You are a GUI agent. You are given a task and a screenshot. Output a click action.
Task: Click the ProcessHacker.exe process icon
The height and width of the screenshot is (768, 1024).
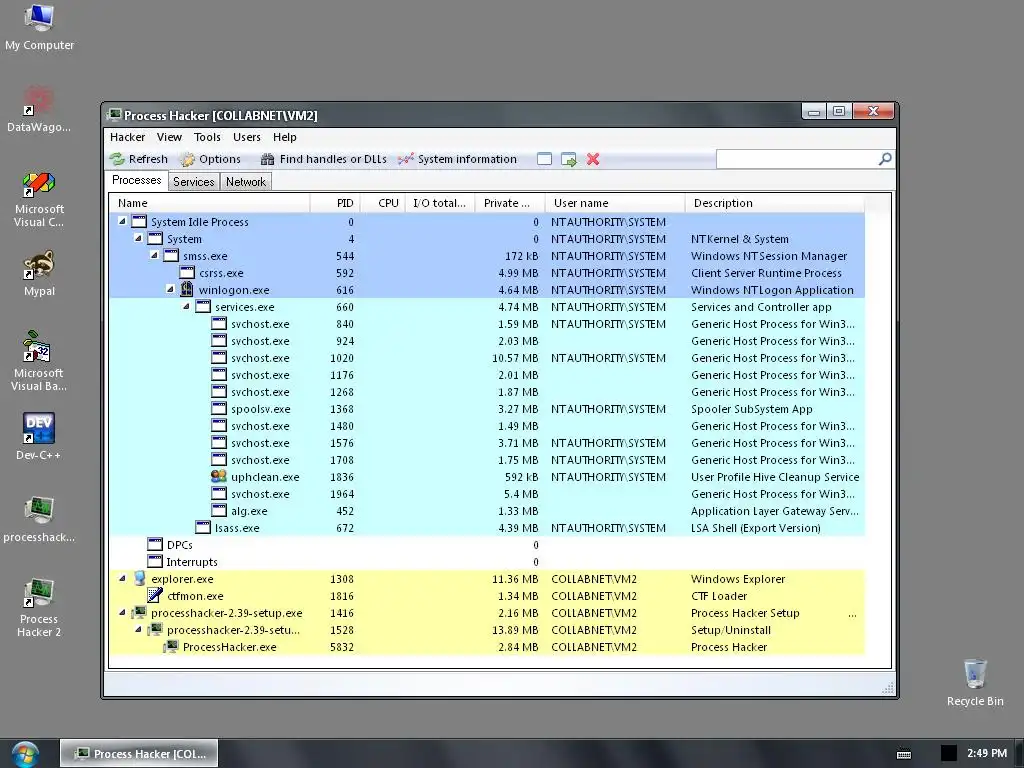[x=171, y=647]
